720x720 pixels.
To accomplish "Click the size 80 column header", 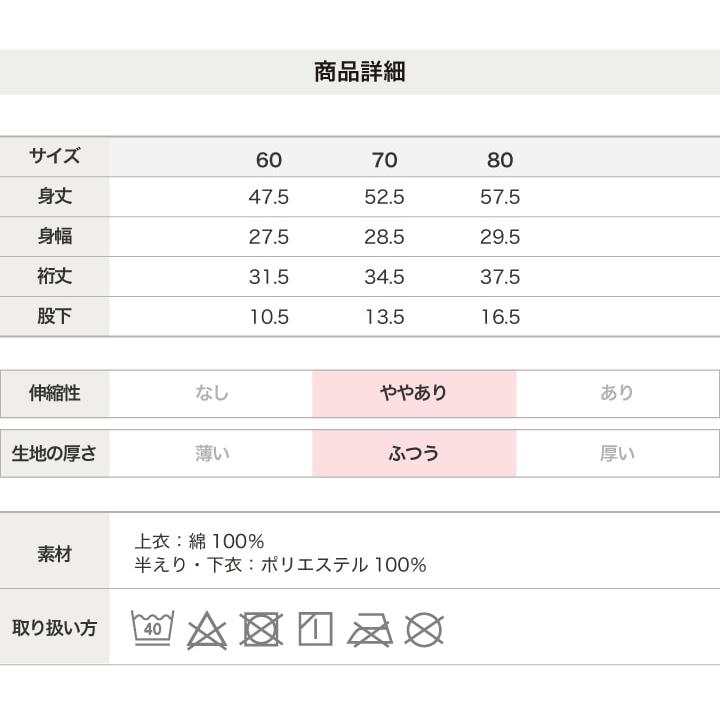I will point(500,160).
